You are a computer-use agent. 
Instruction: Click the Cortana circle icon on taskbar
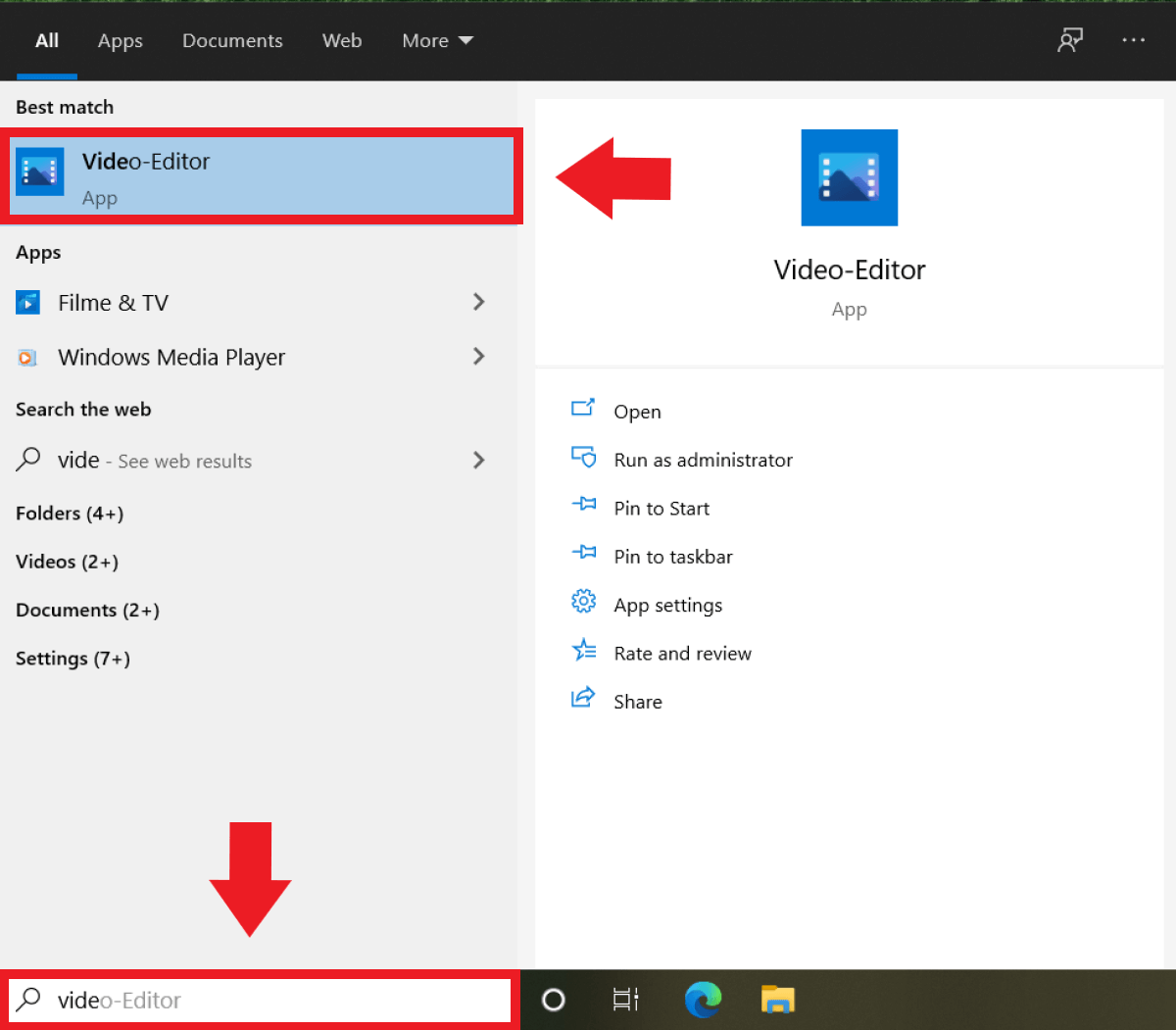[x=554, y=1000]
